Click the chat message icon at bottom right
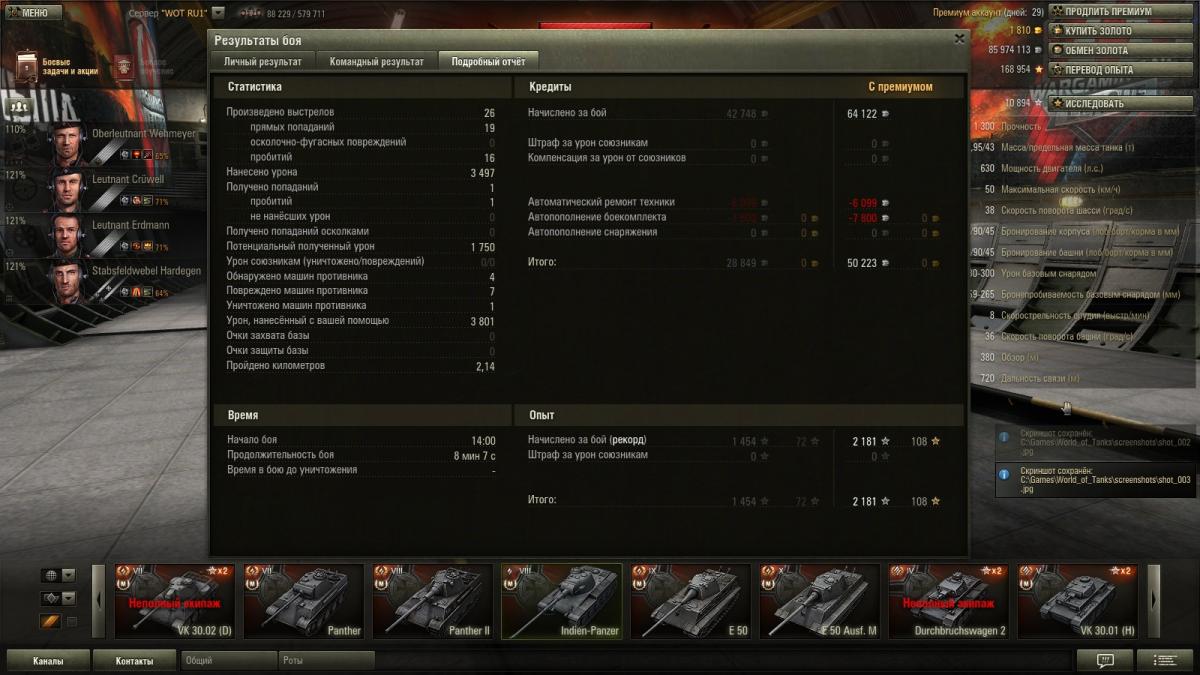This screenshot has width=1200, height=675. pos(1105,660)
